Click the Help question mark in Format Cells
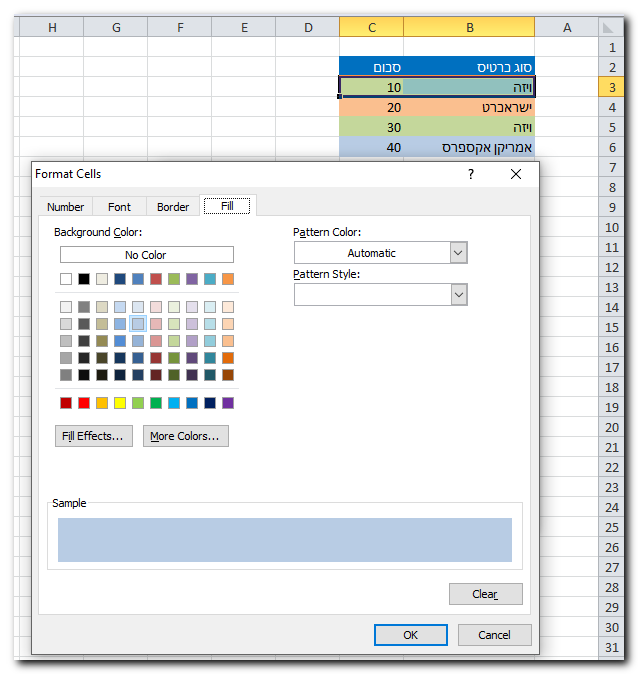Screen dimensions: 638x674 coord(471,174)
